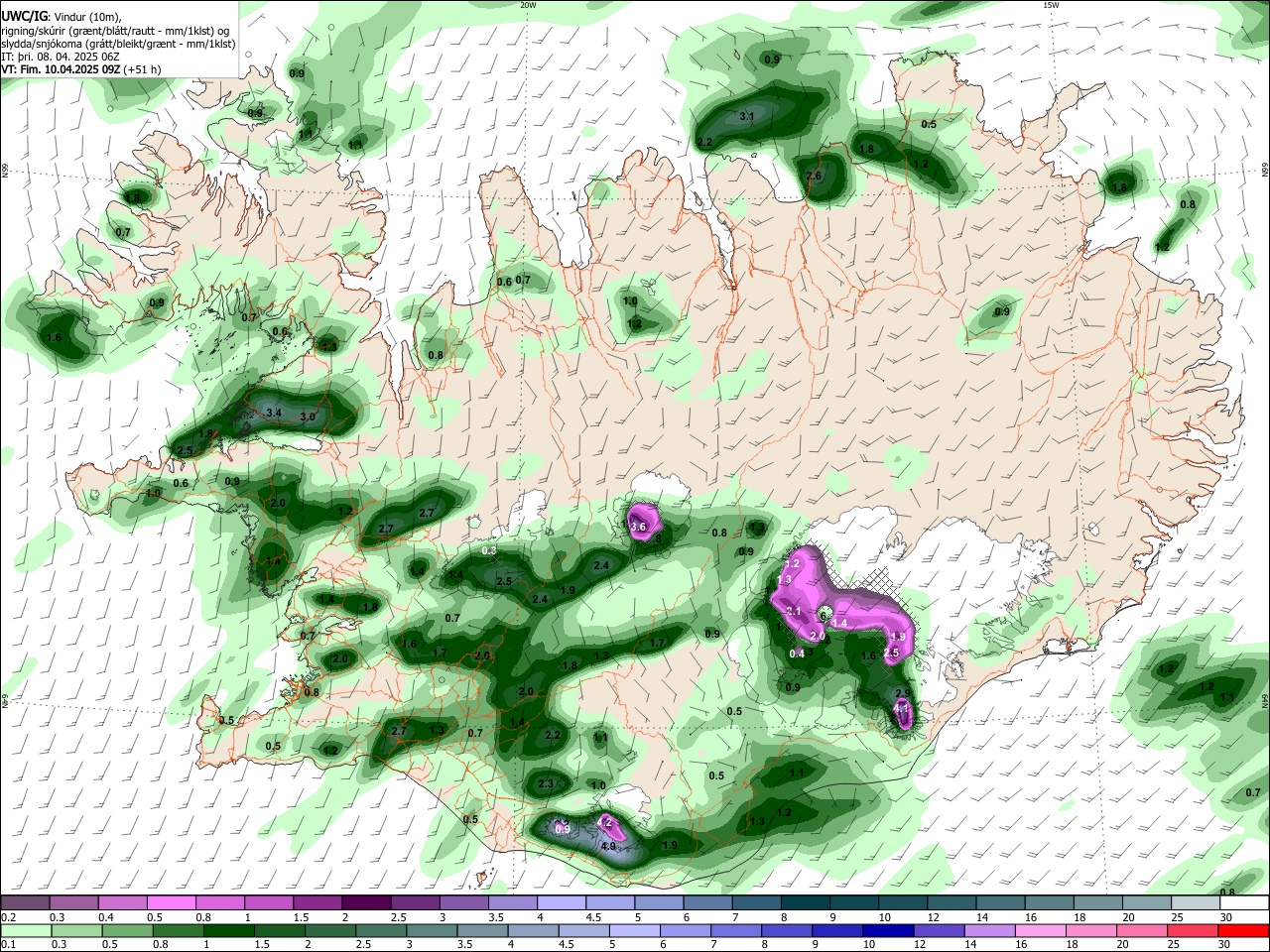Click the 3.4 precipitation value on map
The height and width of the screenshot is (952, 1270).
pyautogui.click(x=275, y=413)
